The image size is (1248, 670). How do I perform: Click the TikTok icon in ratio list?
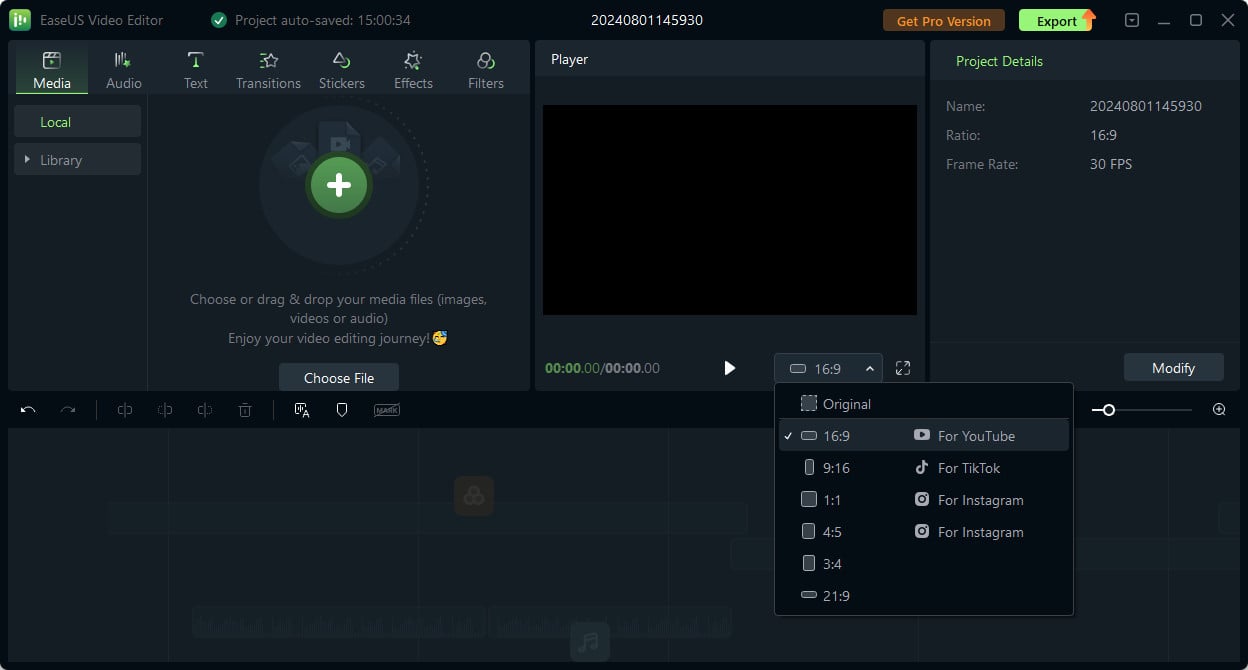922,467
